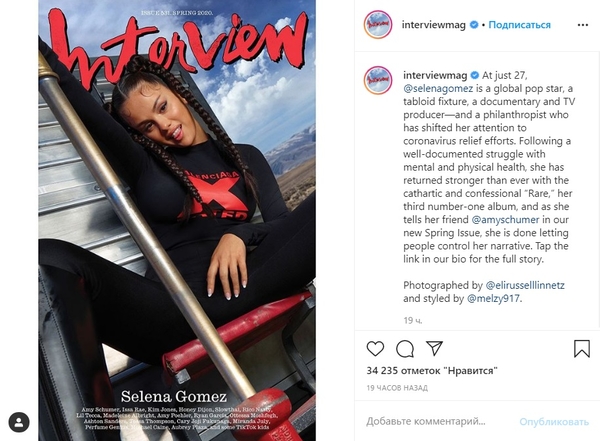Image resolution: width=600 pixels, height=441 pixels.
Task: Open the three-dot options menu
Action: coord(583,25)
